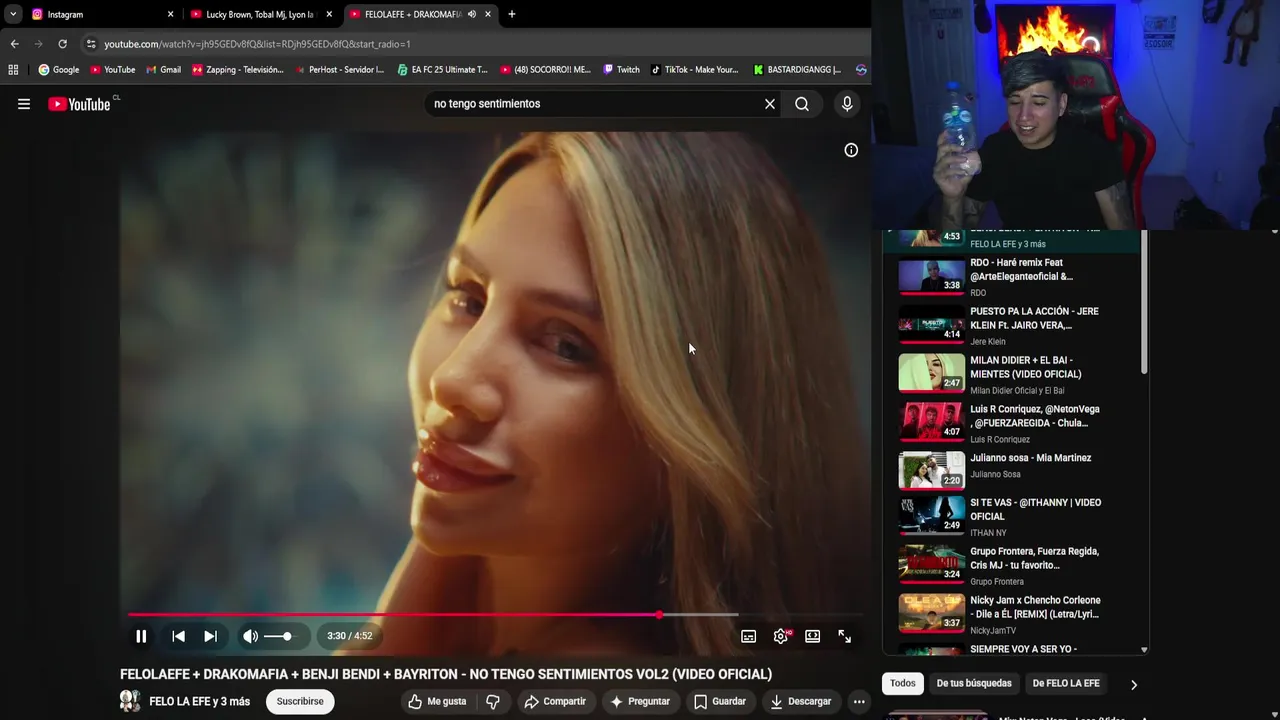
Task: View site information icon in address bar
Action: pyautogui.click(x=90, y=44)
